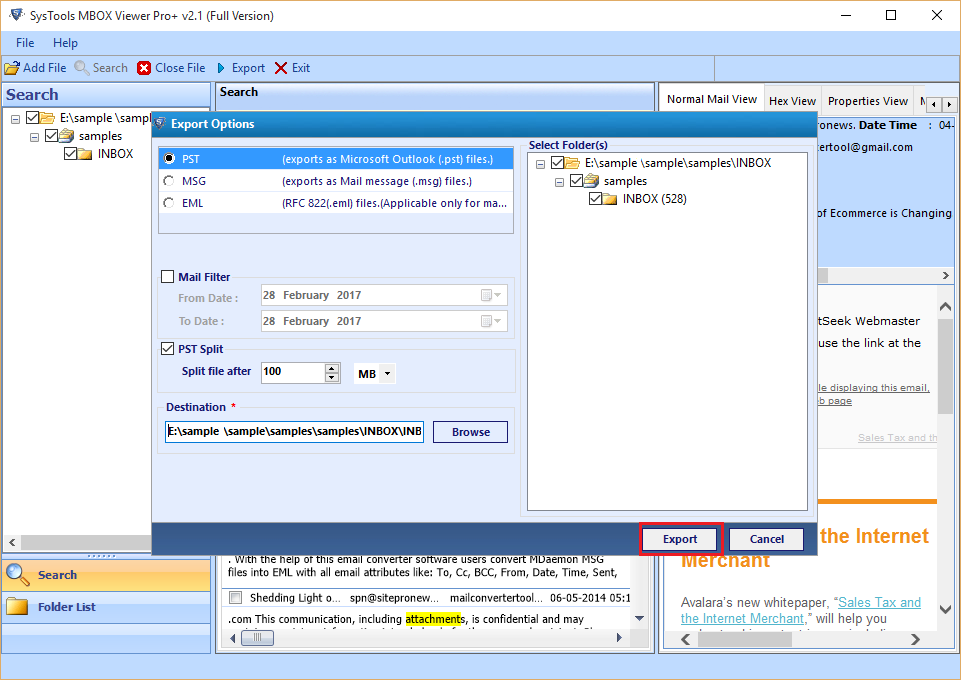Select the INBOX (528) tree label
The image size is (961, 680).
(x=655, y=199)
